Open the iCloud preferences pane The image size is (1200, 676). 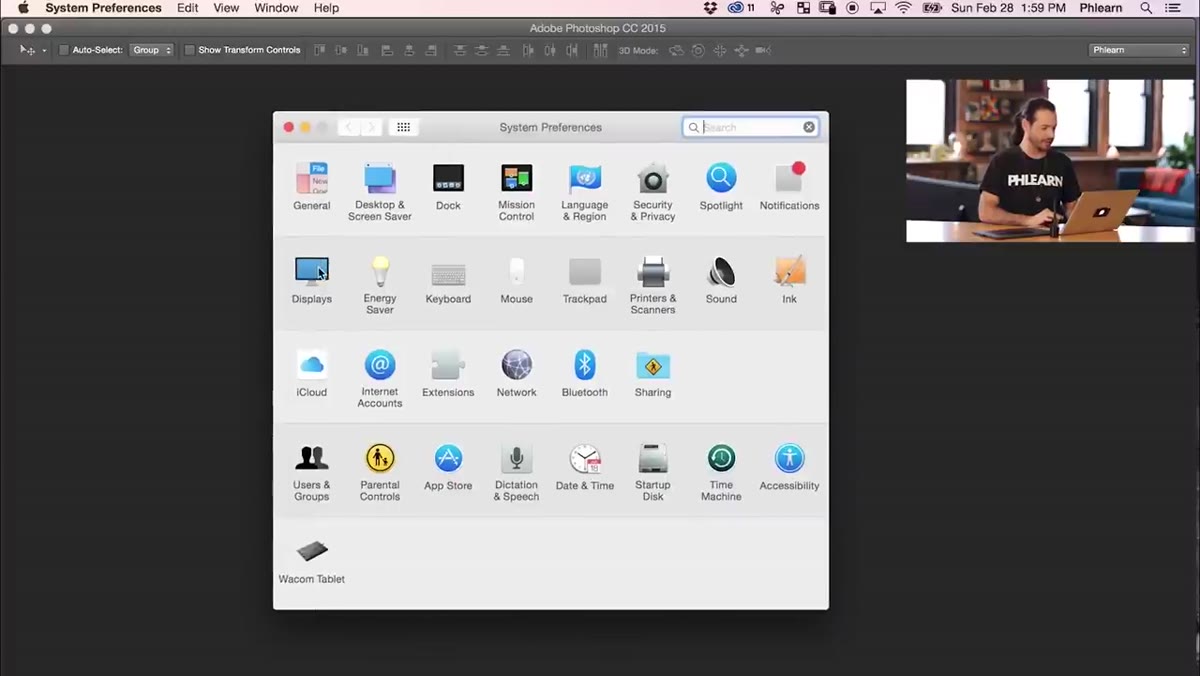click(x=312, y=374)
